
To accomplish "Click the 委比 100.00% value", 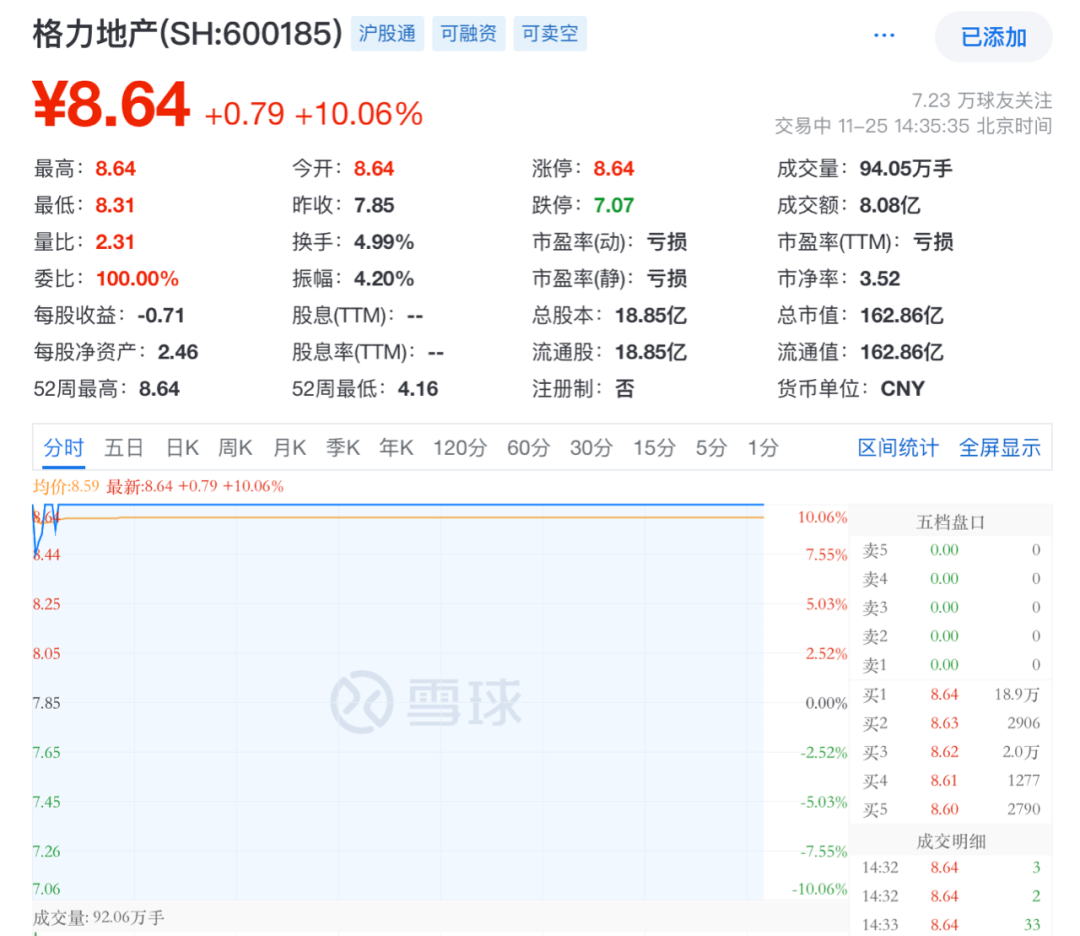I will [137, 278].
